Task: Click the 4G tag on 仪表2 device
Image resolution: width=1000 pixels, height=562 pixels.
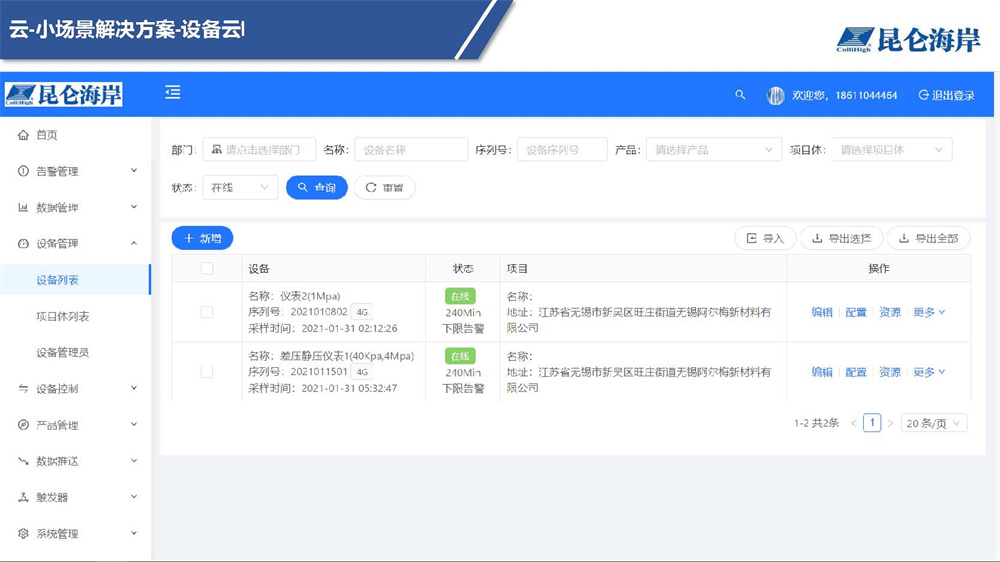Action: (361, 312)
